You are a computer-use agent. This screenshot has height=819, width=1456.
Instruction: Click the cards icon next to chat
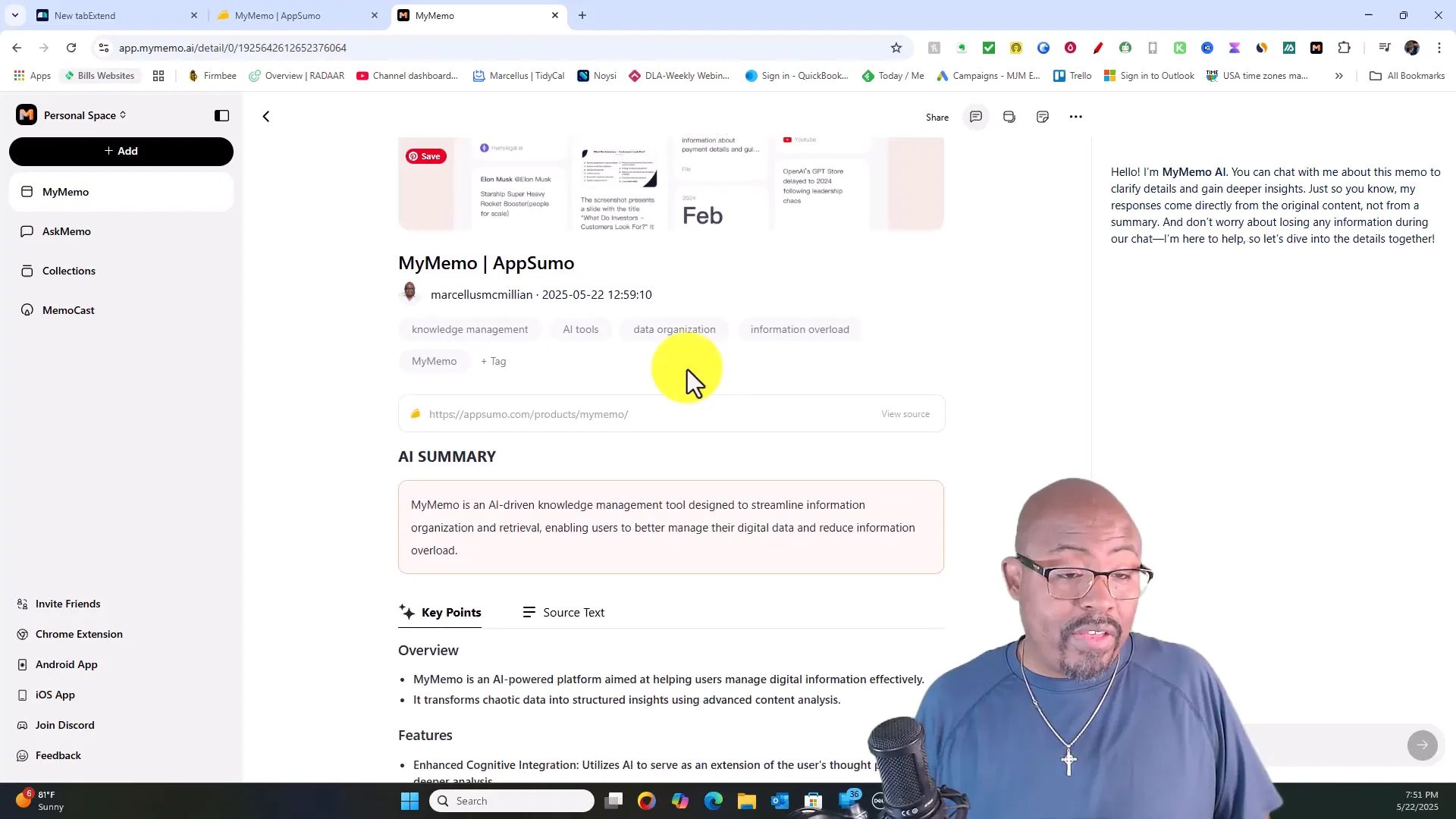pyautogui.click(x=1009, y=117)
